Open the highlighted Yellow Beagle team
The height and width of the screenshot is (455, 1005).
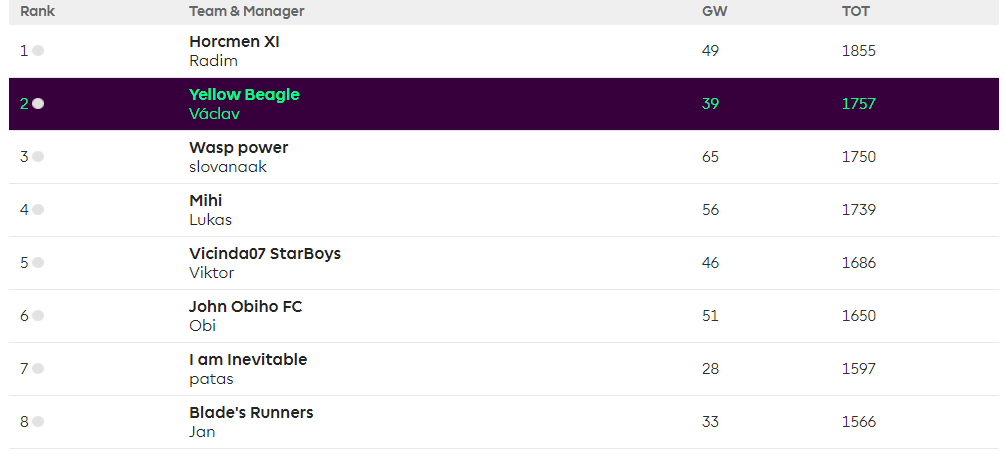pos(244,95)
